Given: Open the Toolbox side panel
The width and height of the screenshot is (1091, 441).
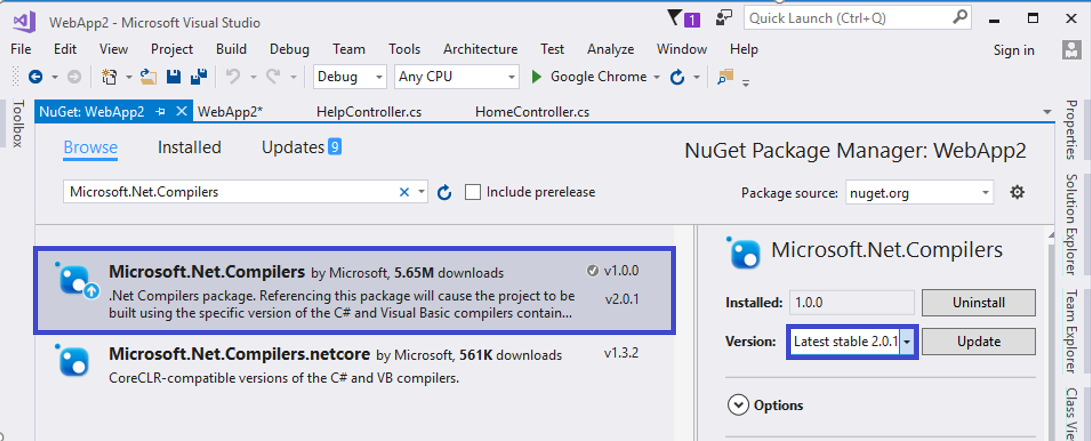Looking at the screenshot, I should coord(17,124).
